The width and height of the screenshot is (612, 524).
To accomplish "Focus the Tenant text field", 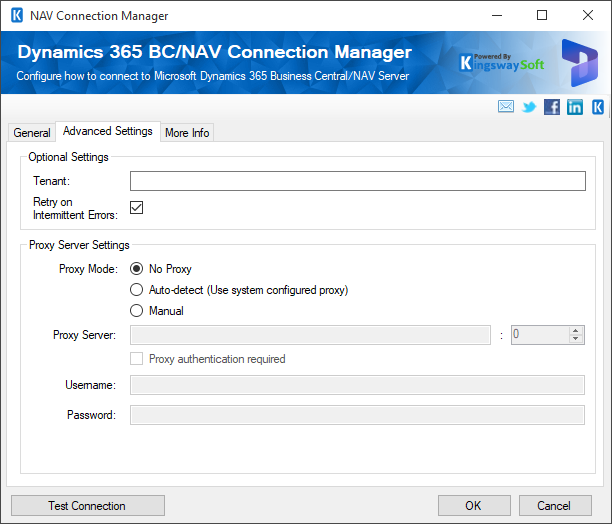I will coord(358,181).
